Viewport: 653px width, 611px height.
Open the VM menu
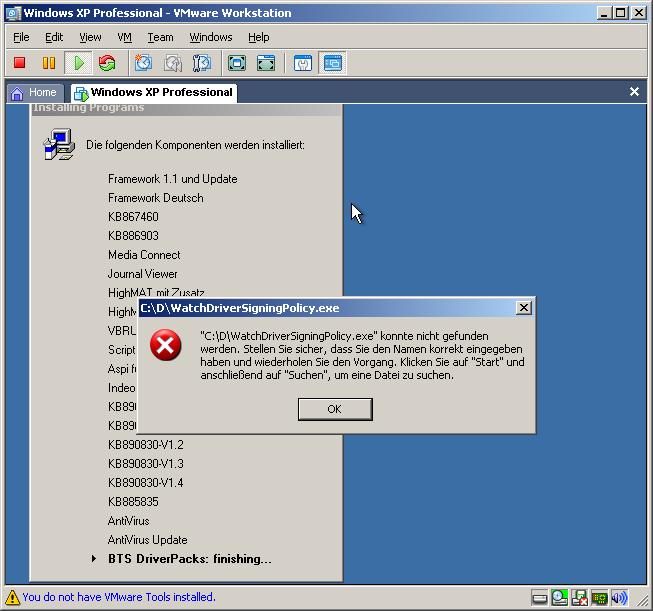(x=125, y=37)
